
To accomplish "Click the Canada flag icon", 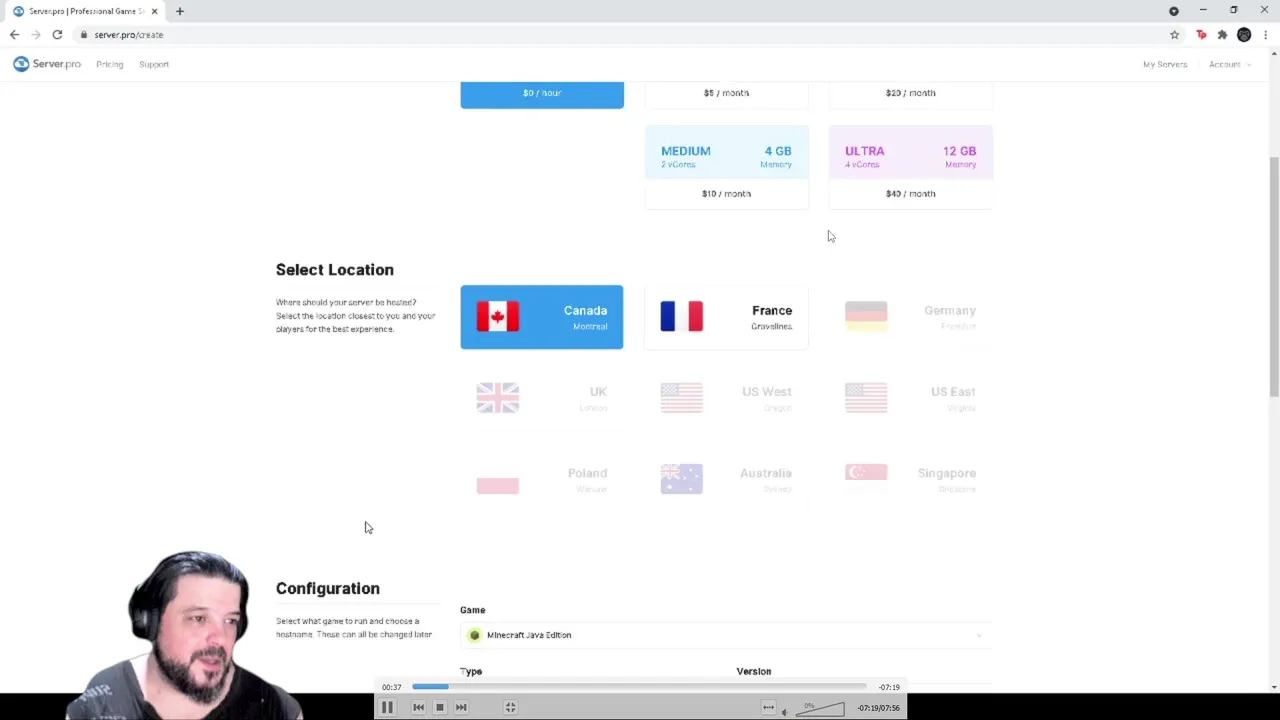I will point(498,317).
